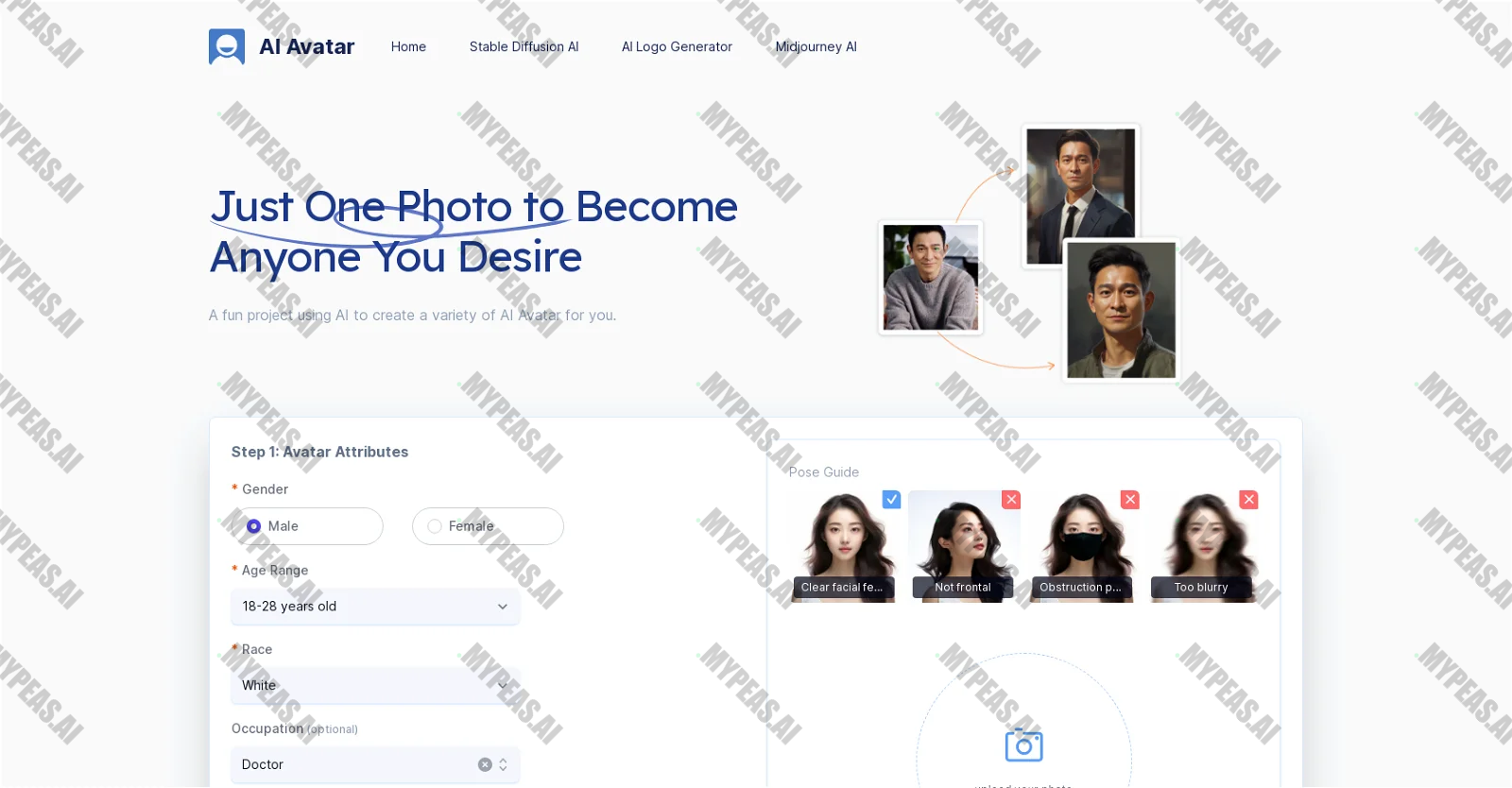
Task: Click the Age Range field label
Action: 275,571
